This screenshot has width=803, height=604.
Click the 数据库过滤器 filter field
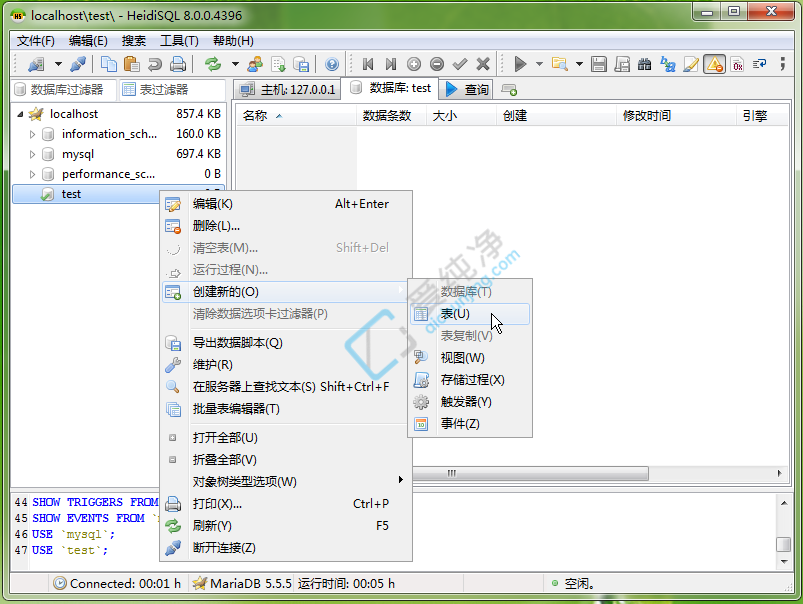coord(64,90)
